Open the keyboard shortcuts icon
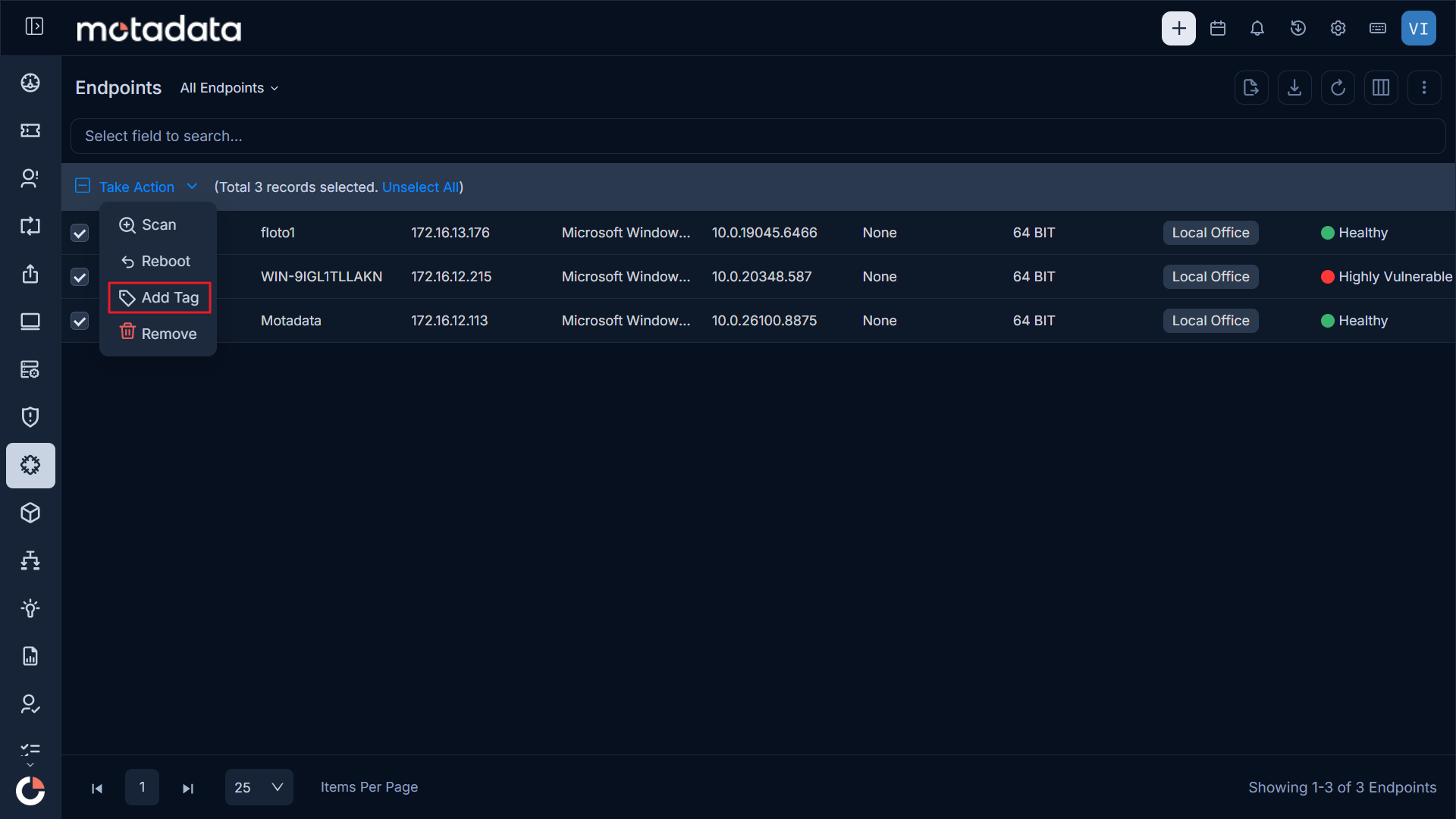This screenshot has width=1456, height=819. pyautogui.click(x=1378, y=28)
